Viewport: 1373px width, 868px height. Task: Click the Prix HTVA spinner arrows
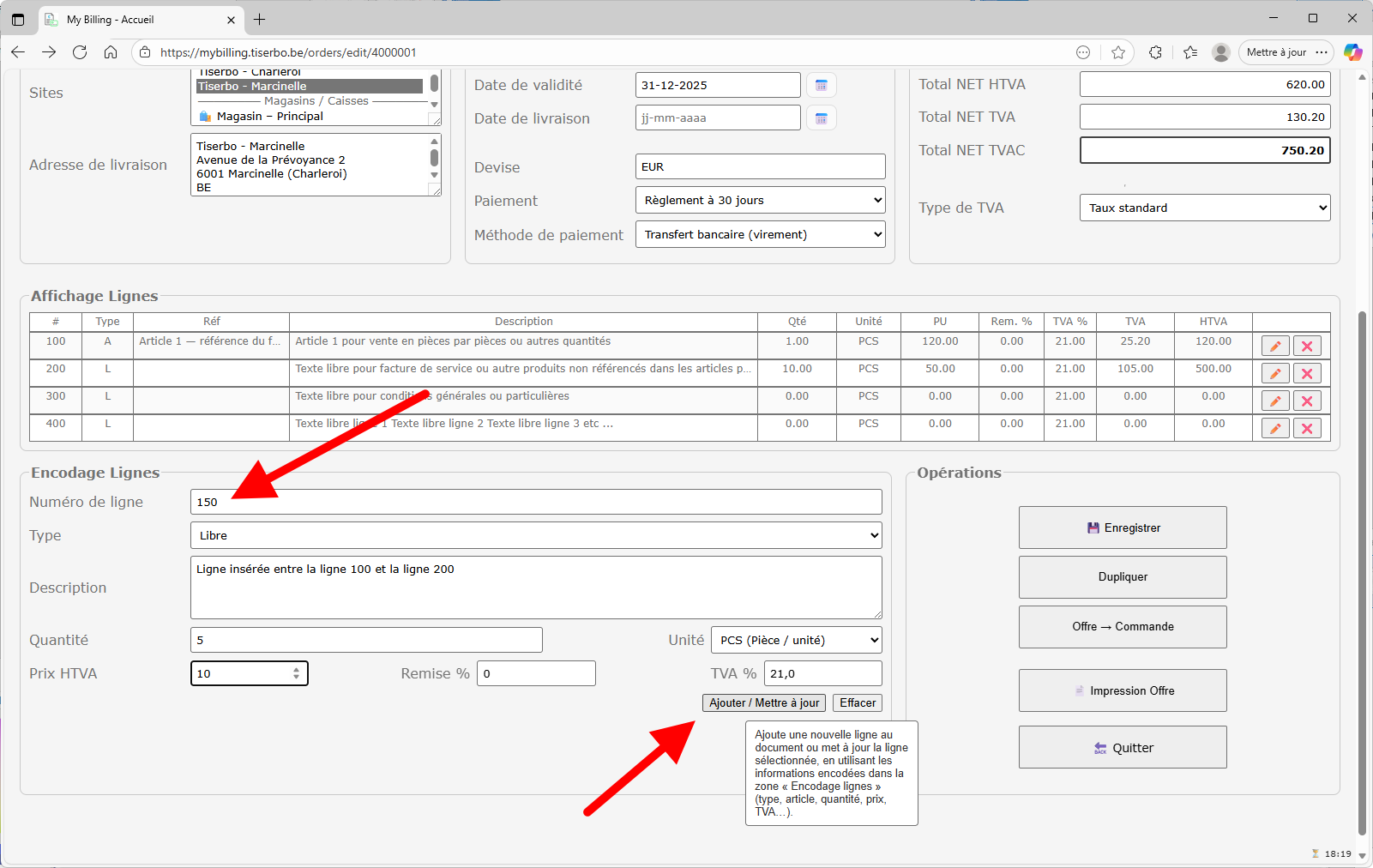pyautogui.click(x=296, y=673)
